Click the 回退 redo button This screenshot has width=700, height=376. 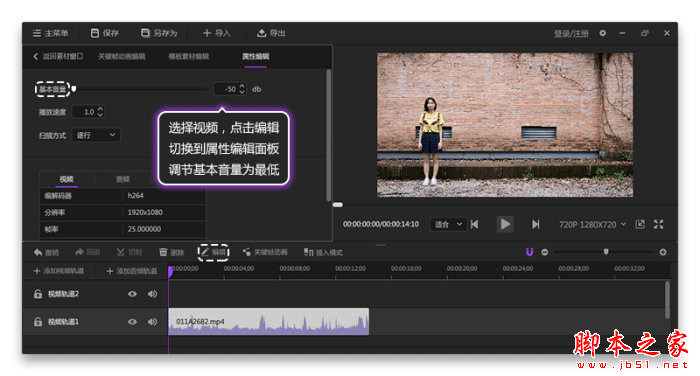(88, 252)
